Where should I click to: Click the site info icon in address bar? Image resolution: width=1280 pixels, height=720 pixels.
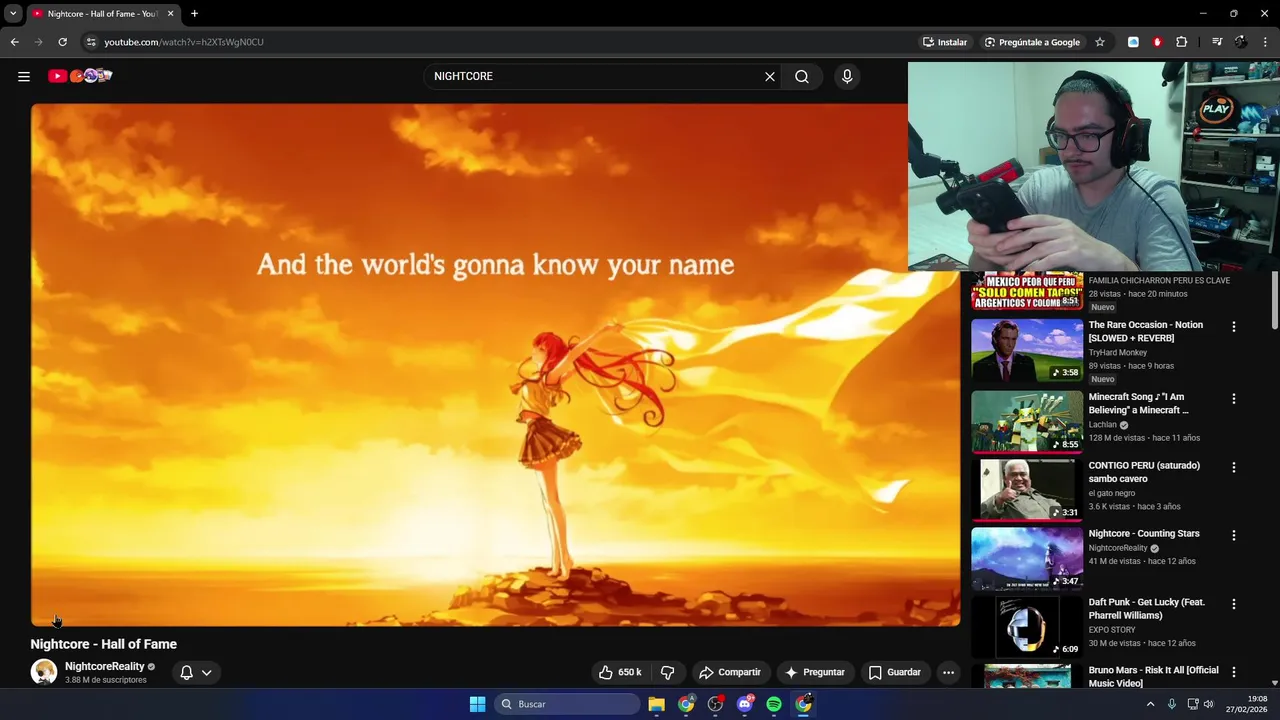point(90,42)
